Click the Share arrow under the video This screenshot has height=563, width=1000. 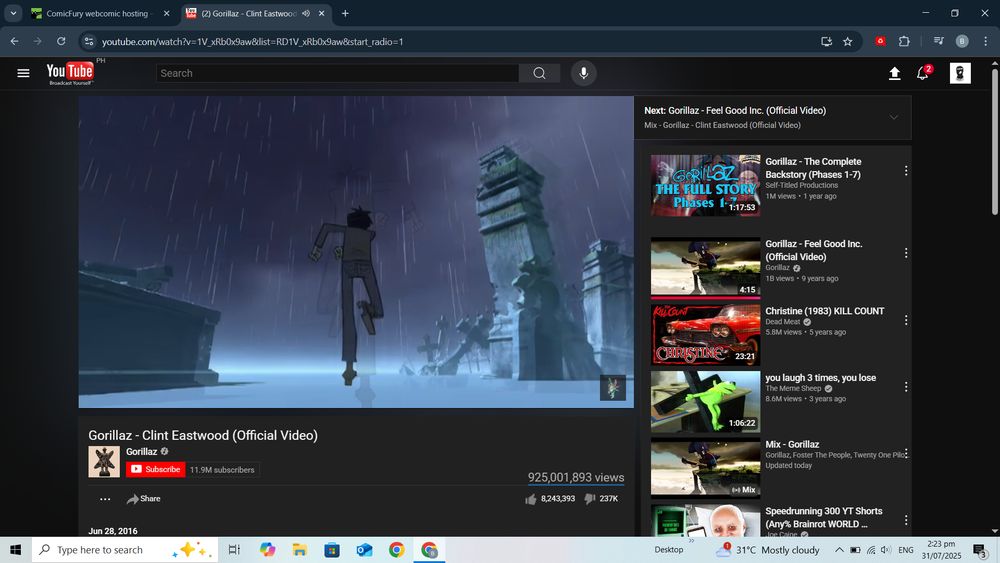pos(143,499)
